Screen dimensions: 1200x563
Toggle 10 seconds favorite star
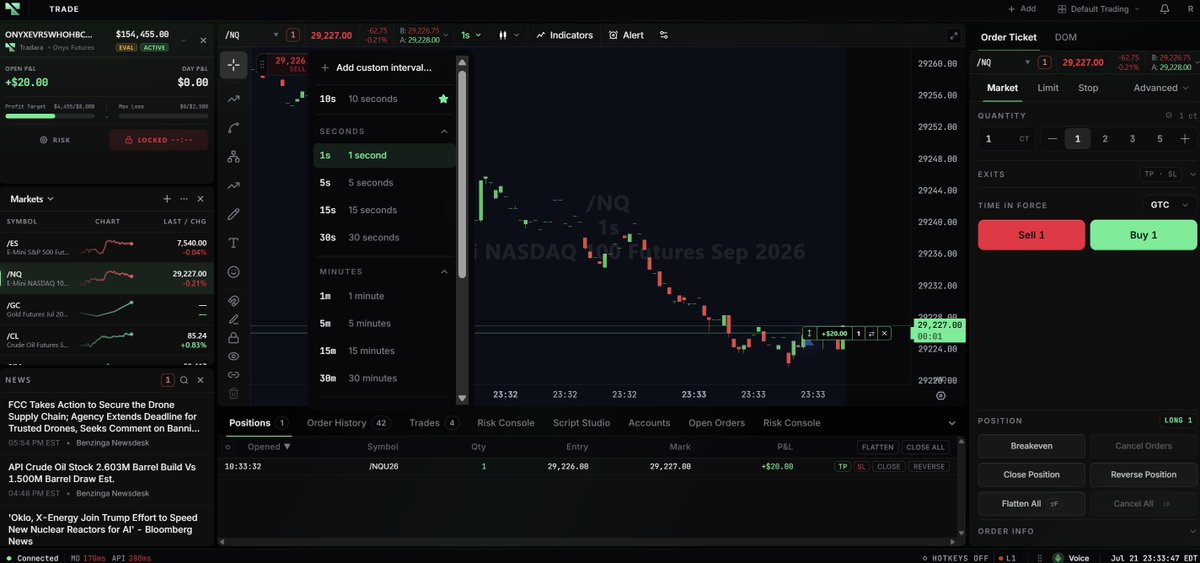tap(443, 99)
